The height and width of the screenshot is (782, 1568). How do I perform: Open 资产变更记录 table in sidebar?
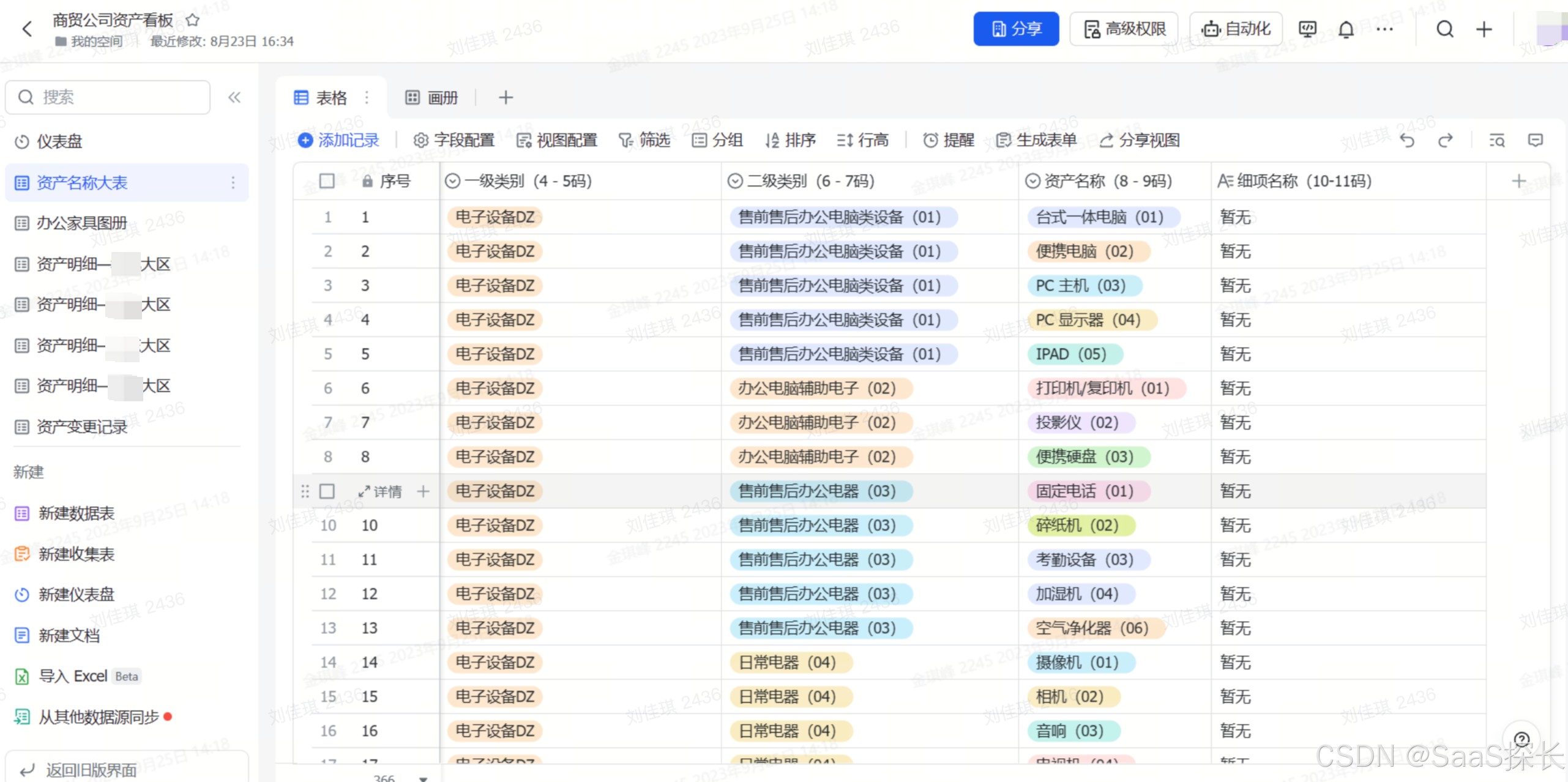(x=81, y=426)
